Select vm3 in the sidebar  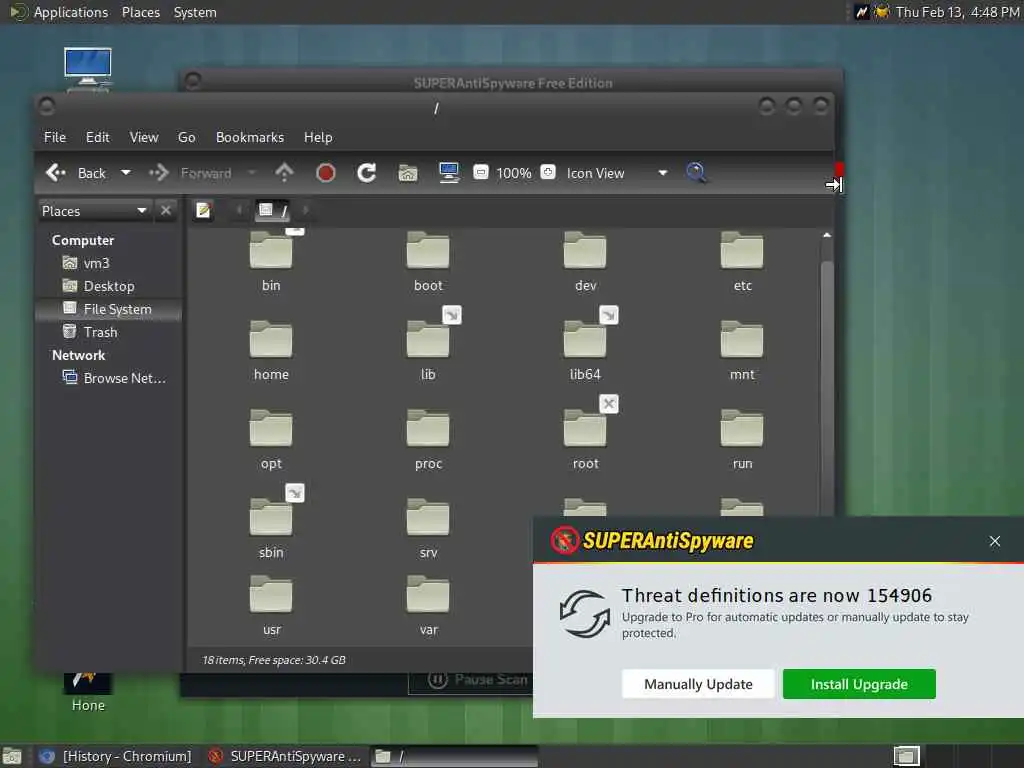click(97, 263)
